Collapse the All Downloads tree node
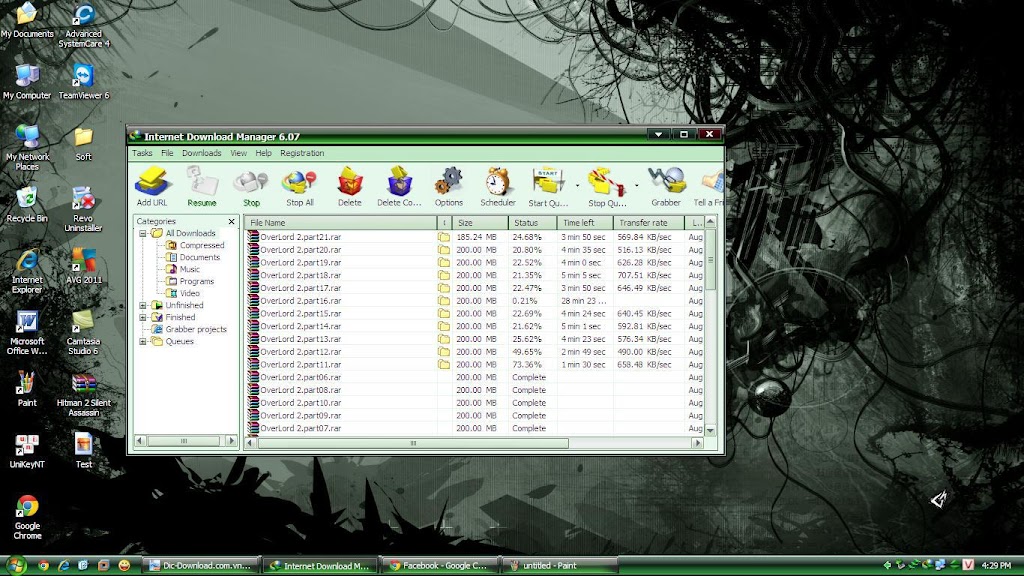Screen dimensions: 1024x576 coord(143,233)
